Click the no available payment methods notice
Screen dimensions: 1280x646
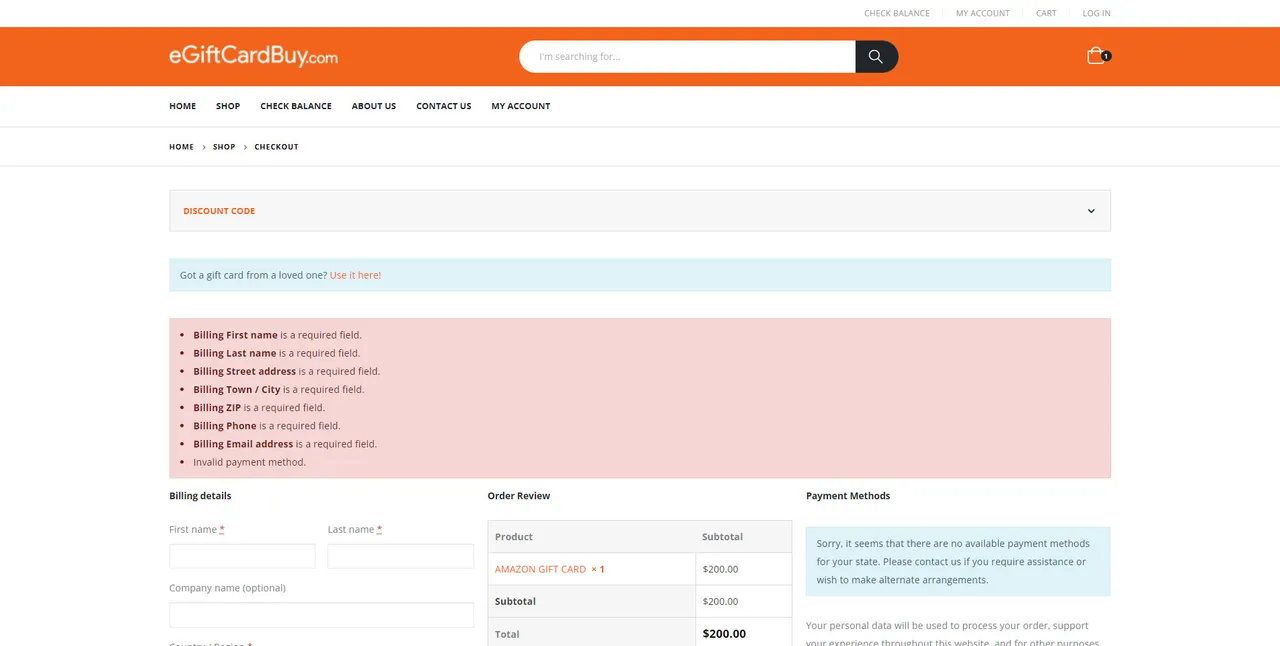(958, 562)
